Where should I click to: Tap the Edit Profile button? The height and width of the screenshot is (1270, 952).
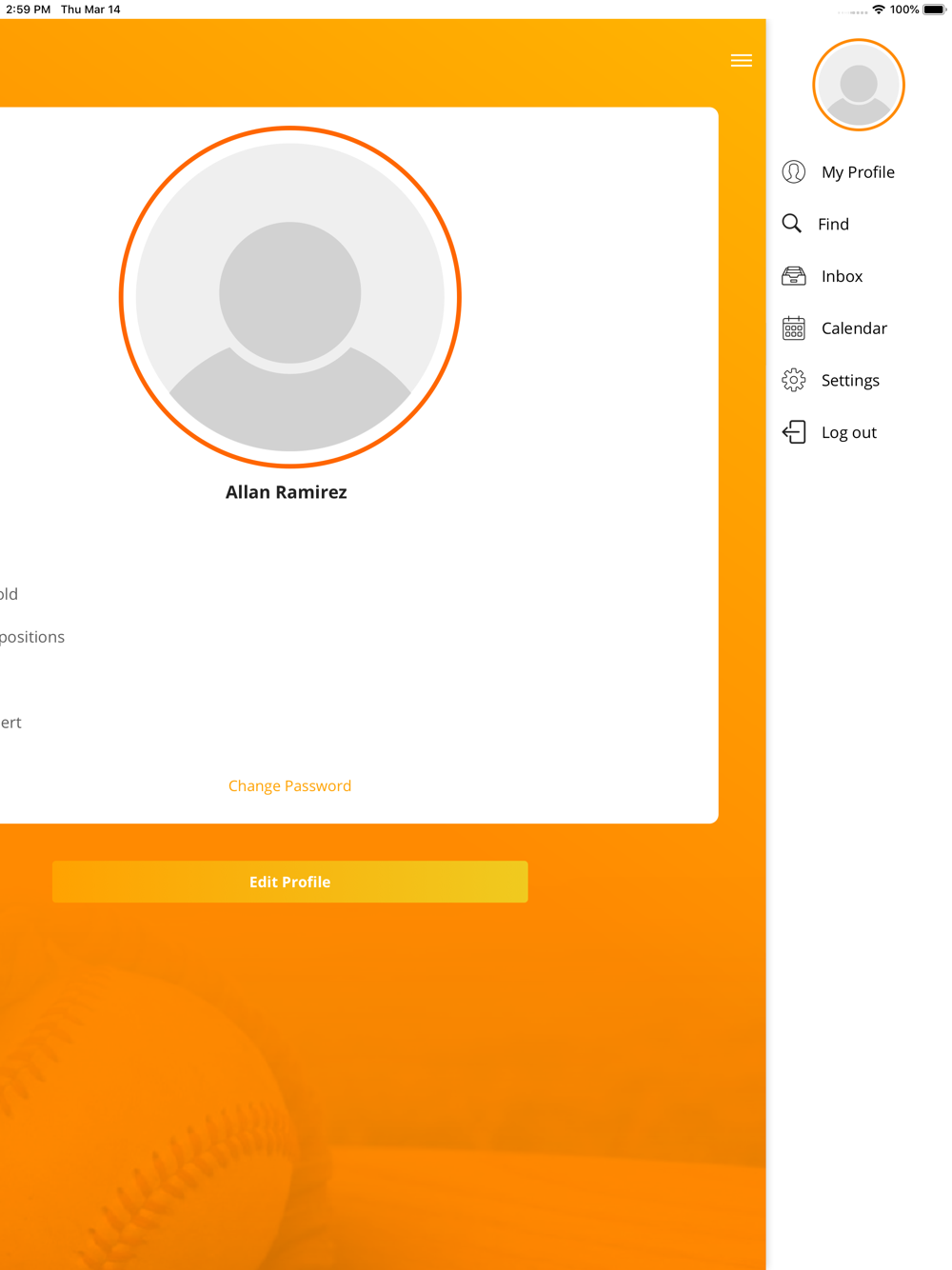coord(289,882)
